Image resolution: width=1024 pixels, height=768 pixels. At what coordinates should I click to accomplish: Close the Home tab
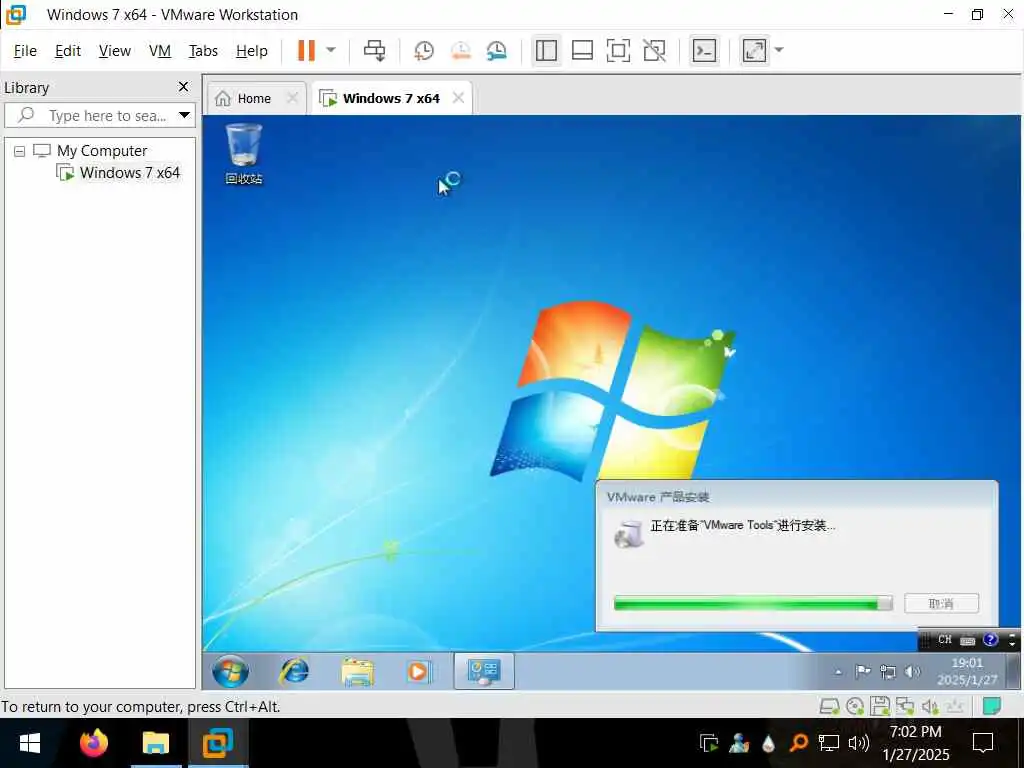[293, 98]
